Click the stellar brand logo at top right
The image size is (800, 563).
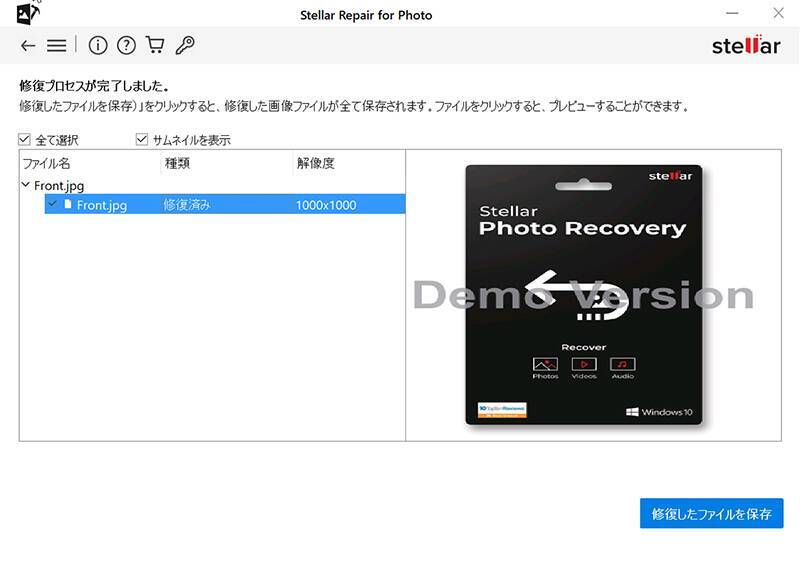746,45
